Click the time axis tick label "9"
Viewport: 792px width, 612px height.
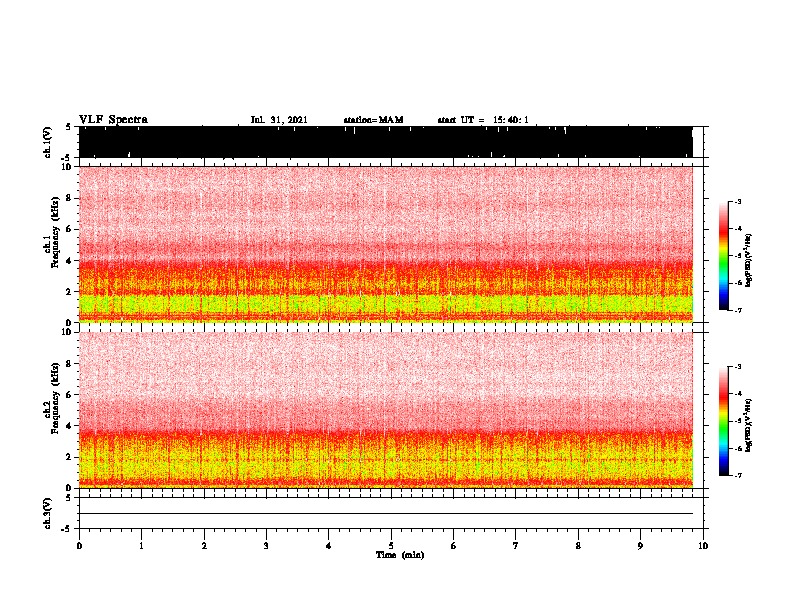640,546
